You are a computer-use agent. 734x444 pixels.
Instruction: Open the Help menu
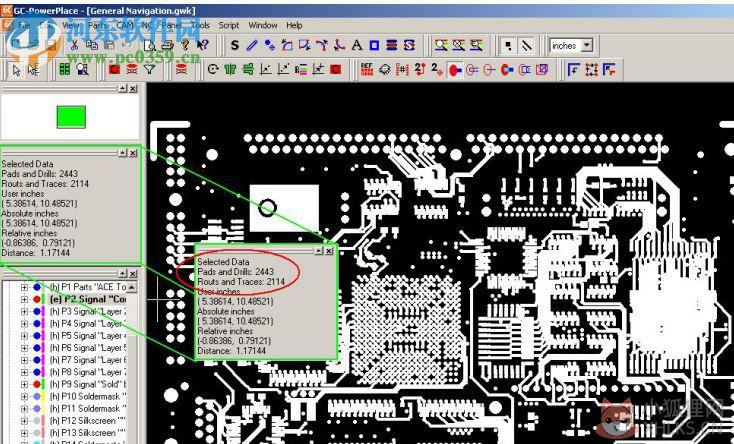tap(294, 25)
